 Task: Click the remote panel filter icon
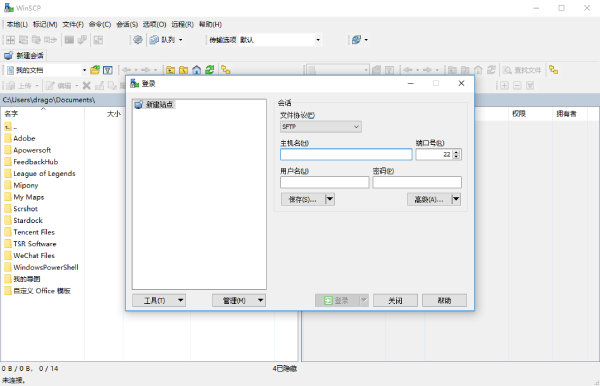[390, 70]
